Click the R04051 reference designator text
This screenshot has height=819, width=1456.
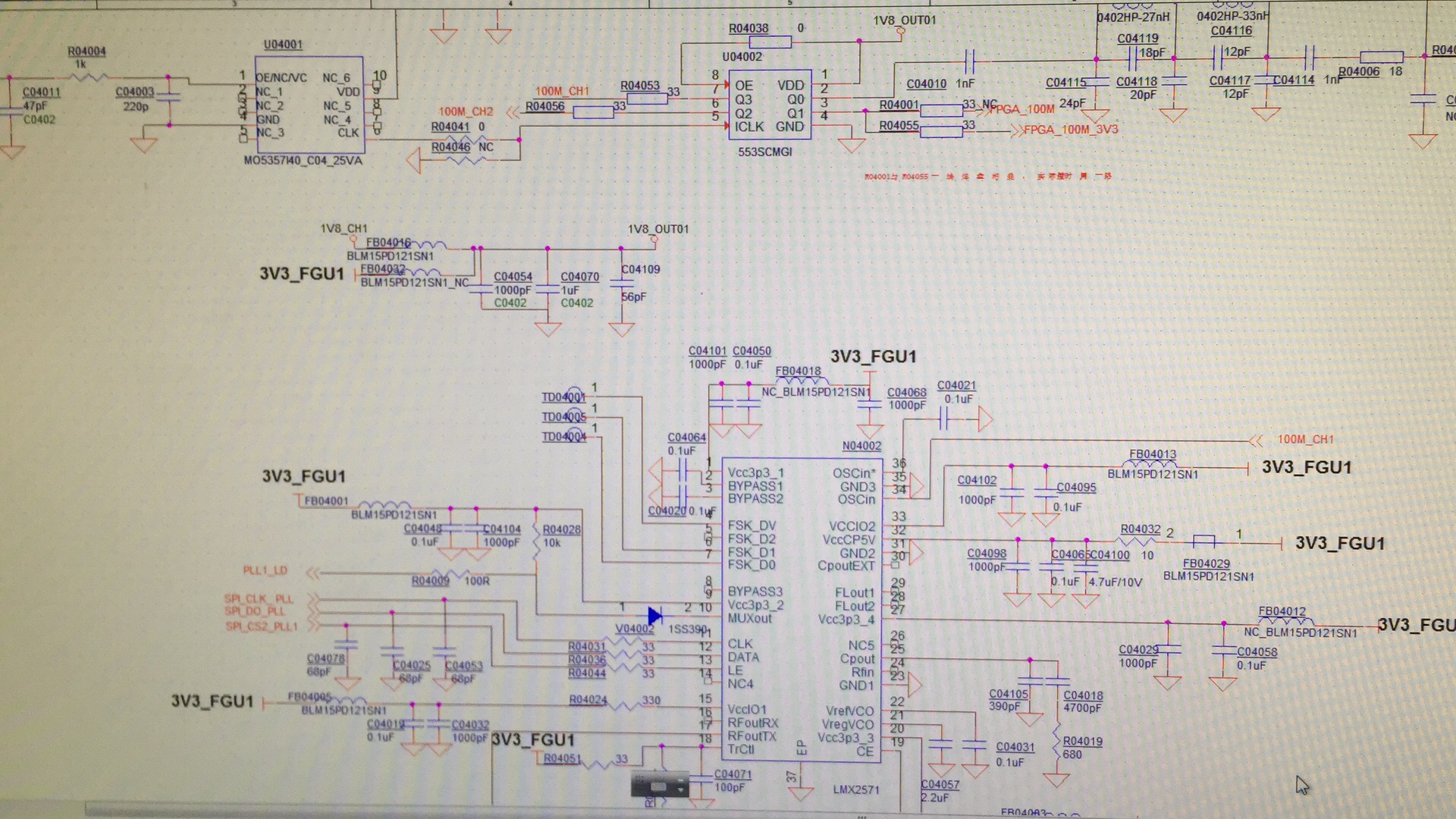[562, 758]
